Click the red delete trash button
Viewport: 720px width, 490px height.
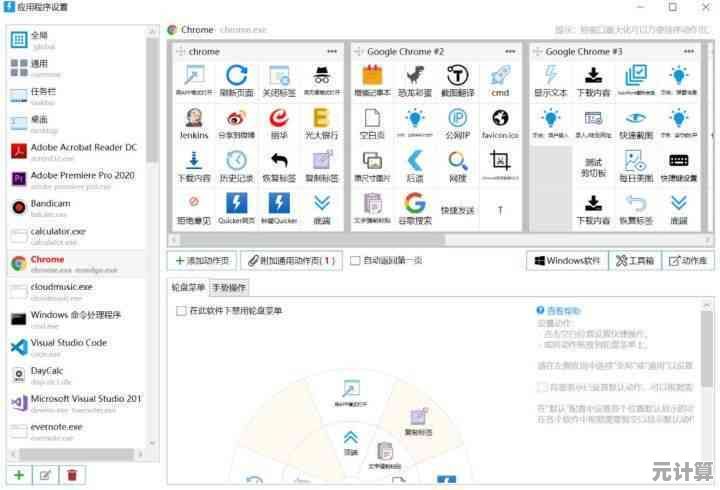pos(71,475)
